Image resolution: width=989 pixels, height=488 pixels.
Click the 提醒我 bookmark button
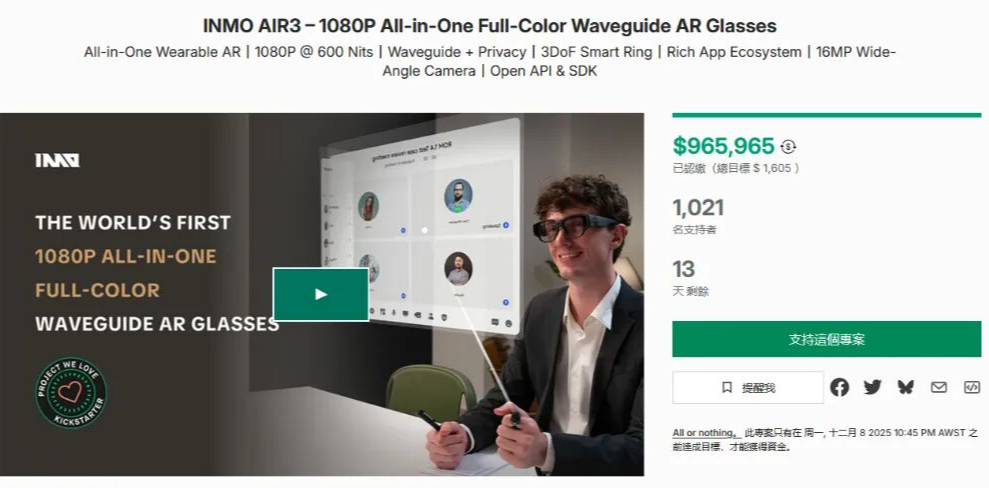pos(748,387)
